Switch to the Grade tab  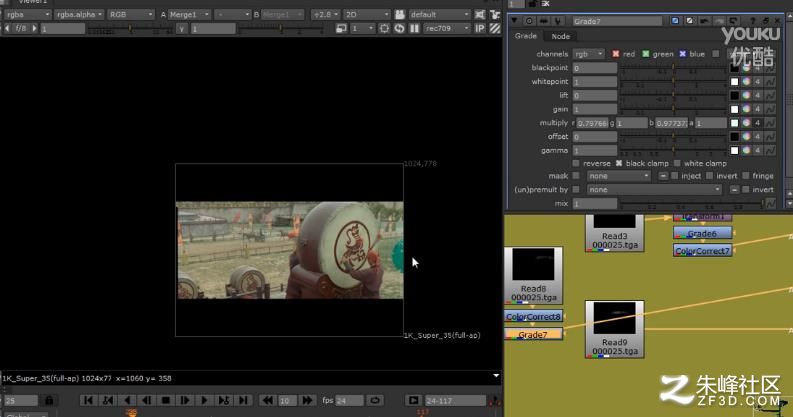[x=525, y=36]
